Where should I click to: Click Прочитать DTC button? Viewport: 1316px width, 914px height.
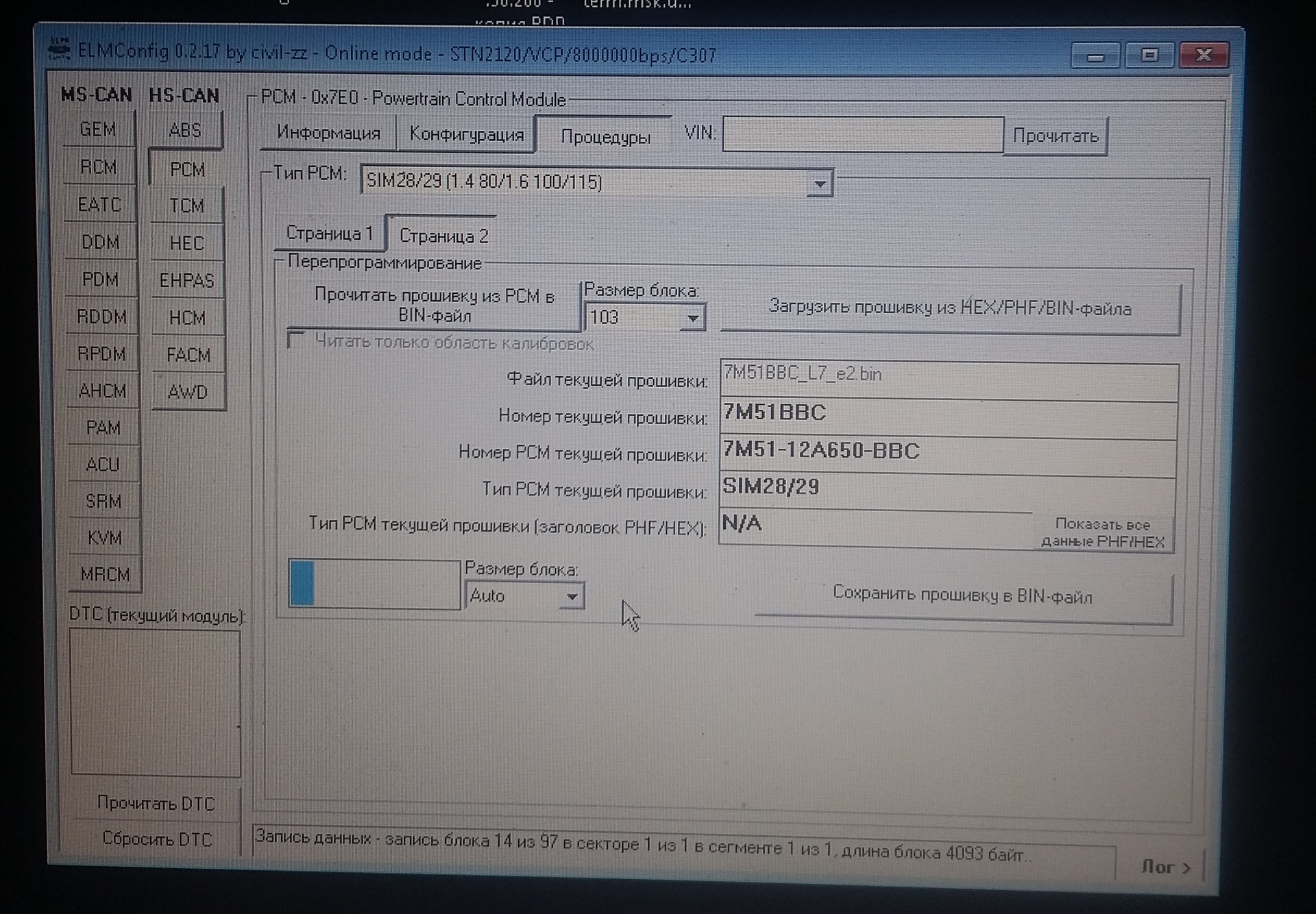pos(156,803)
